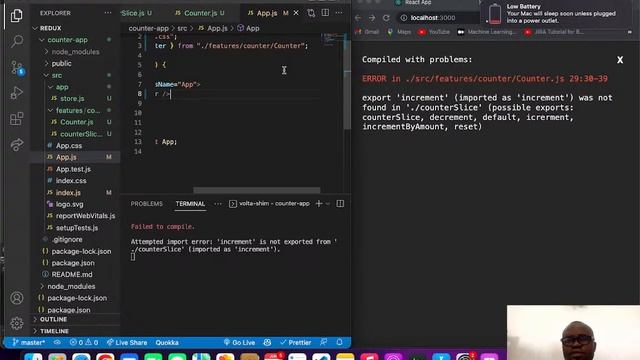Click the Maps bookmark

pyautogui.click(x=399, y=32)
